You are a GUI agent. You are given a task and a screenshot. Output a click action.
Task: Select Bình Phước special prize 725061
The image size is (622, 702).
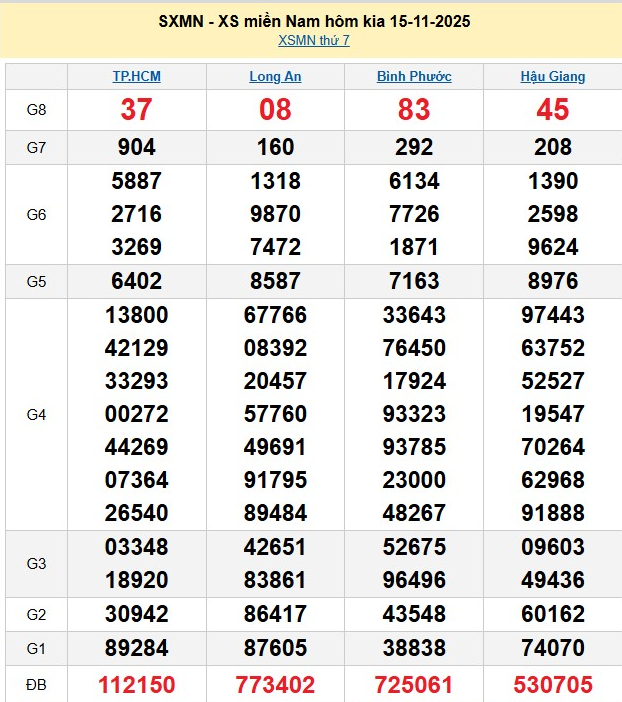click(x=414, y=685)
